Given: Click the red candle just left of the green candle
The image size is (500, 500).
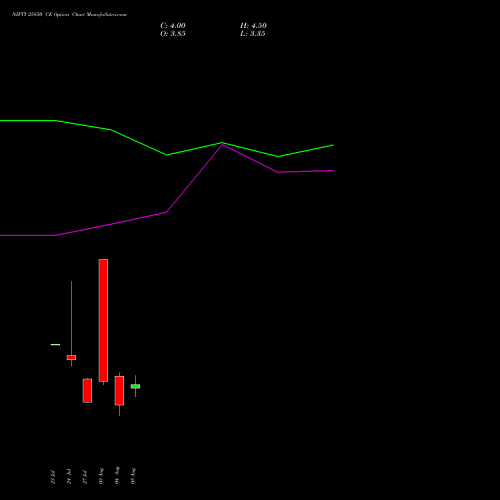Looking at the screenshot, I should coord(119,391).
